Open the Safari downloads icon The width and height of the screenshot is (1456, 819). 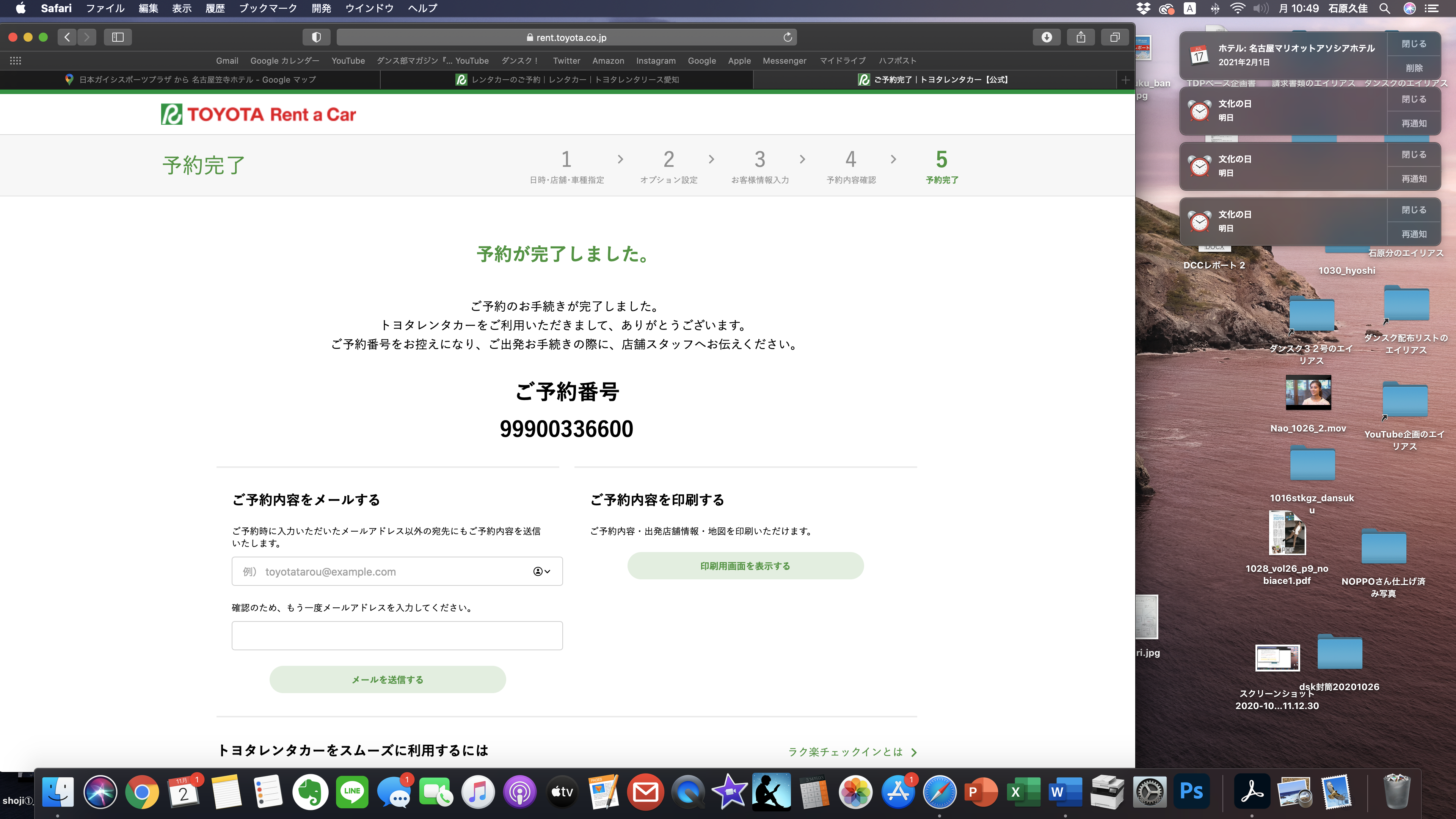1047,37
